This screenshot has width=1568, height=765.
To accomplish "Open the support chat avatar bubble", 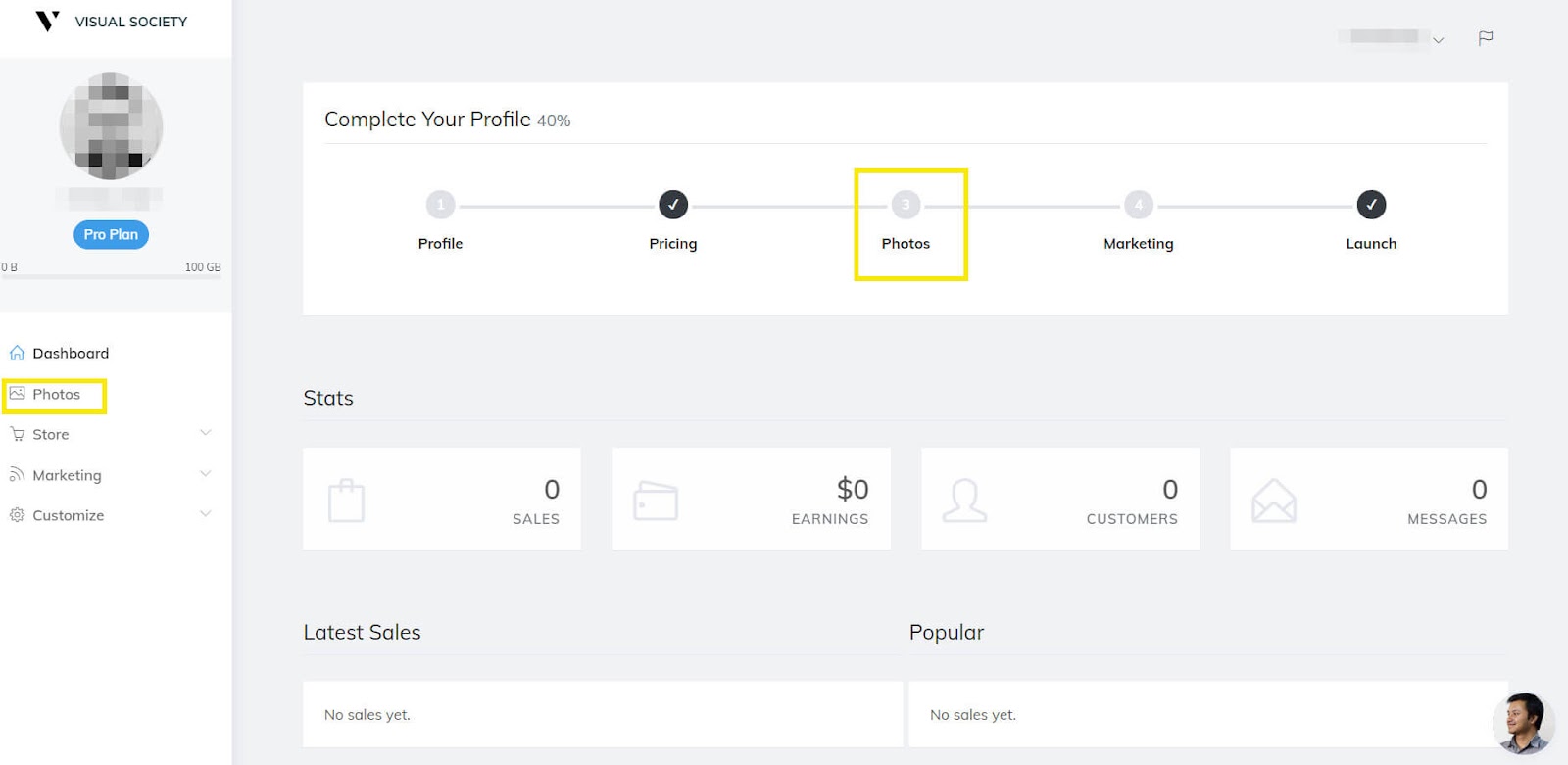I will tap(1523, 724).
